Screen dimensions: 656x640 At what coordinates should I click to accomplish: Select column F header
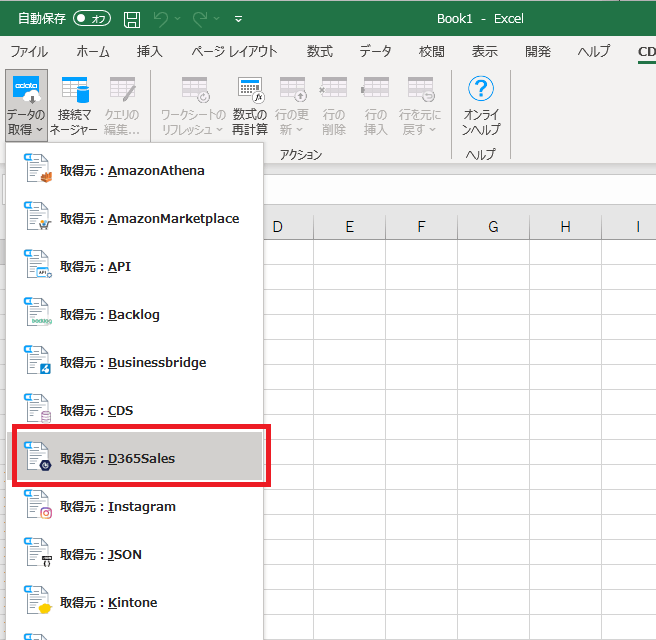pyautogui.click(x=421, y=227)
